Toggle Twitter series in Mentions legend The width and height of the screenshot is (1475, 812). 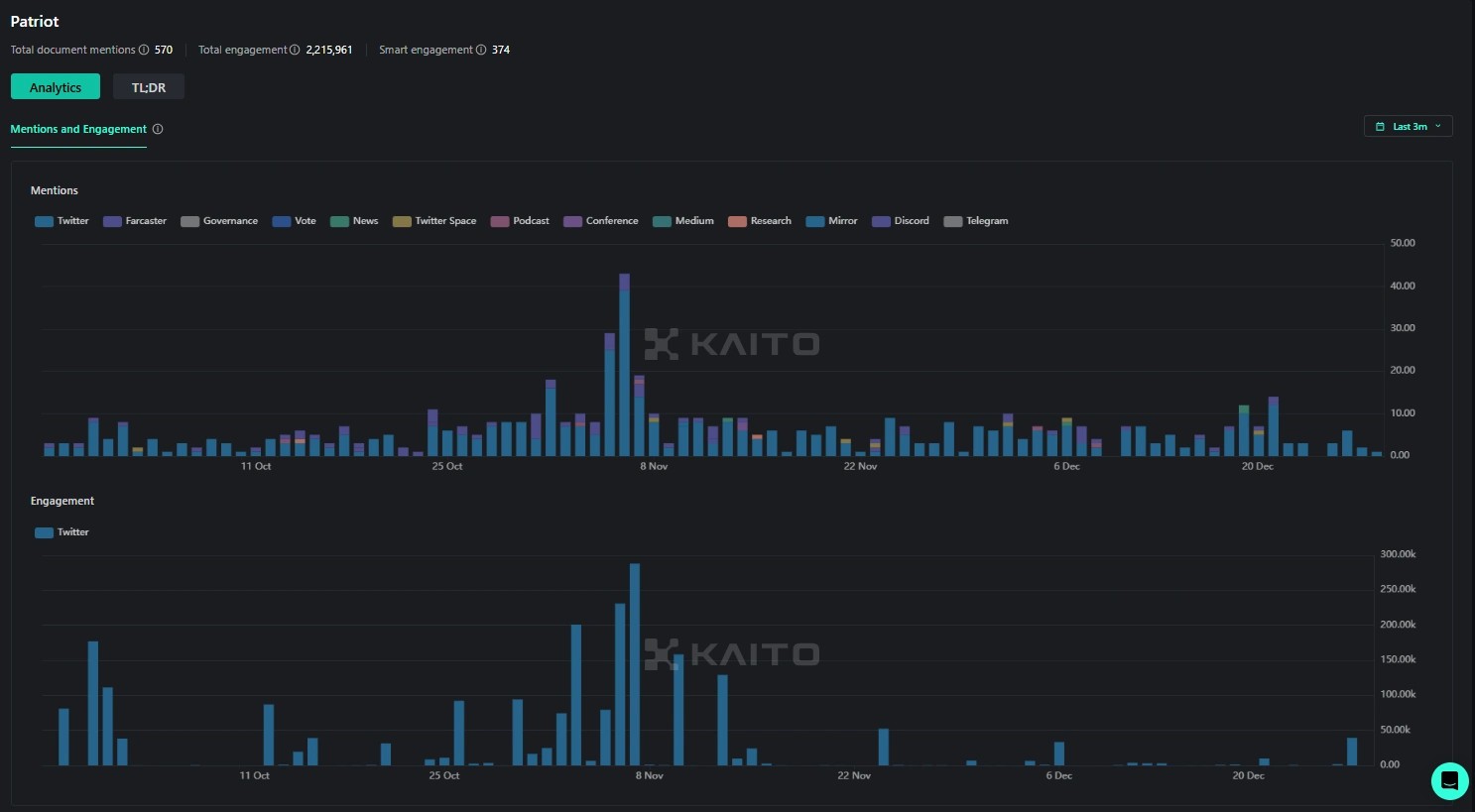click(x=62, y=221)
